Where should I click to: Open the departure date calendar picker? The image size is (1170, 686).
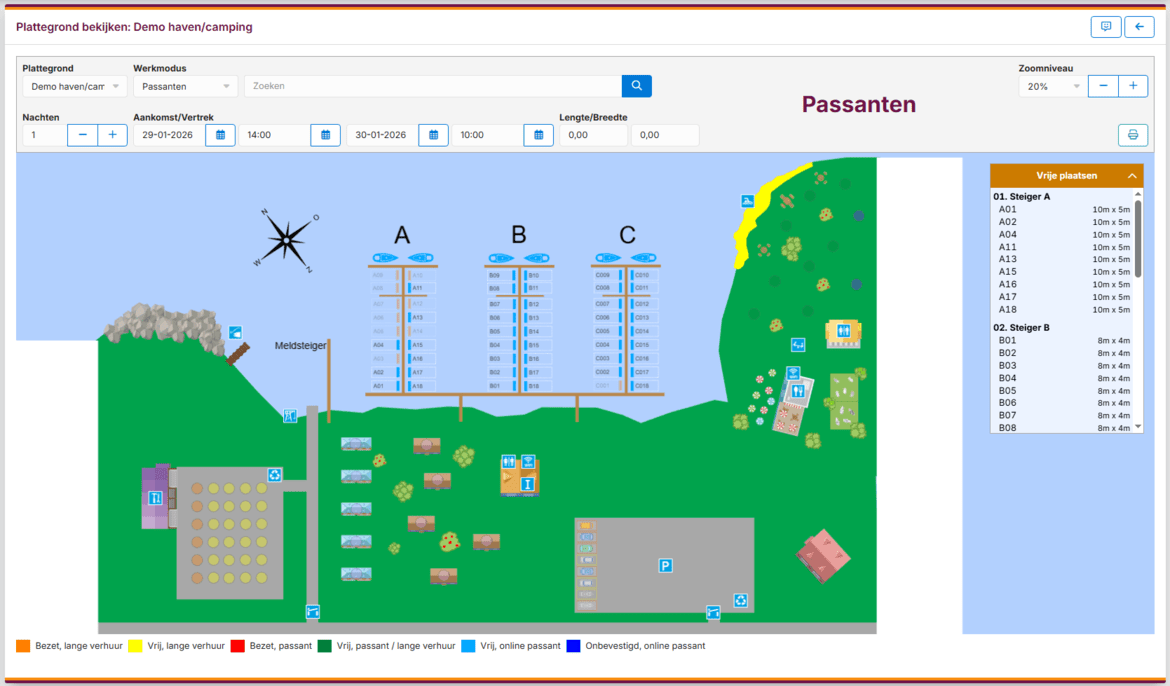(x=433, y=135)
